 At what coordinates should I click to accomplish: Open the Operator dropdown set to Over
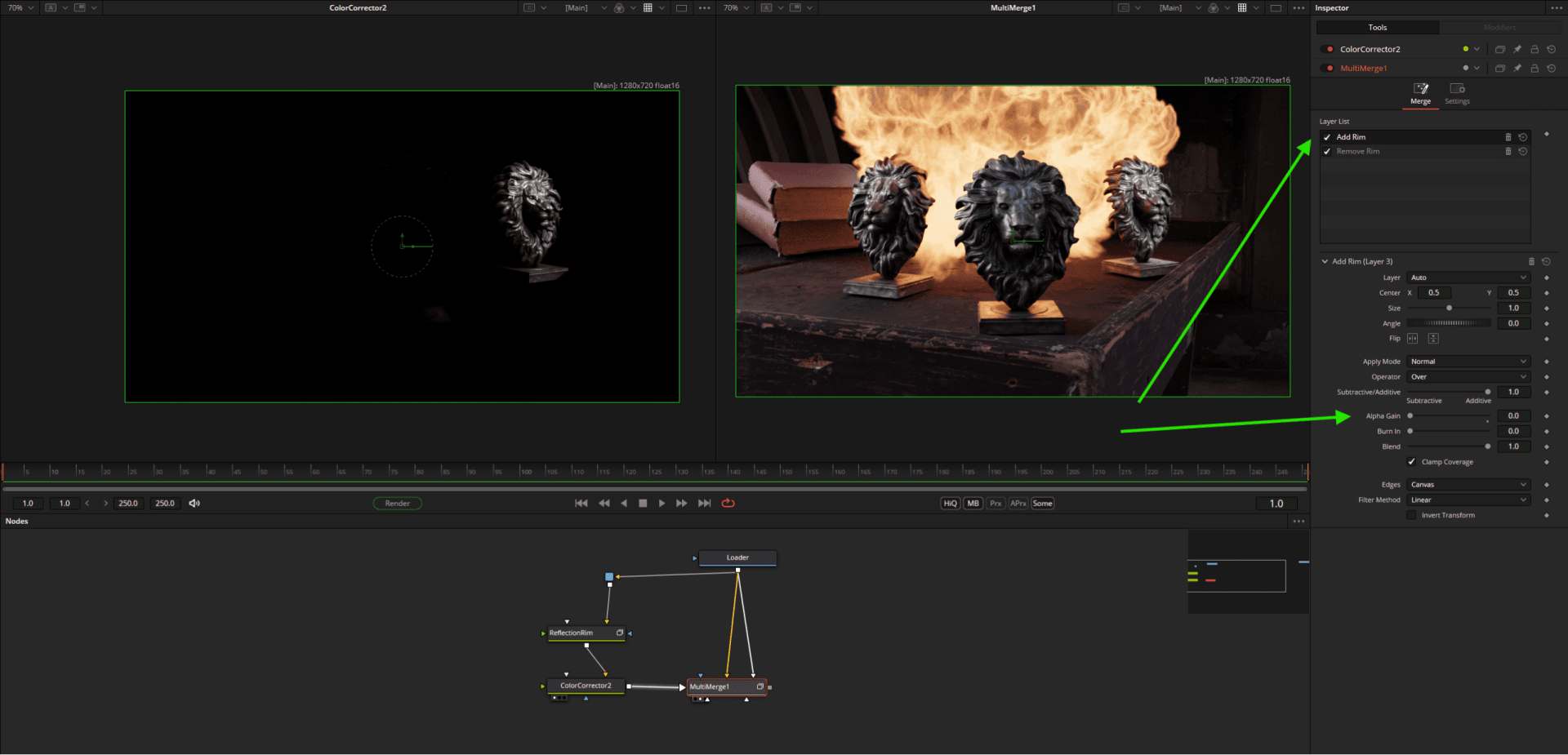tap(1468, 376)
